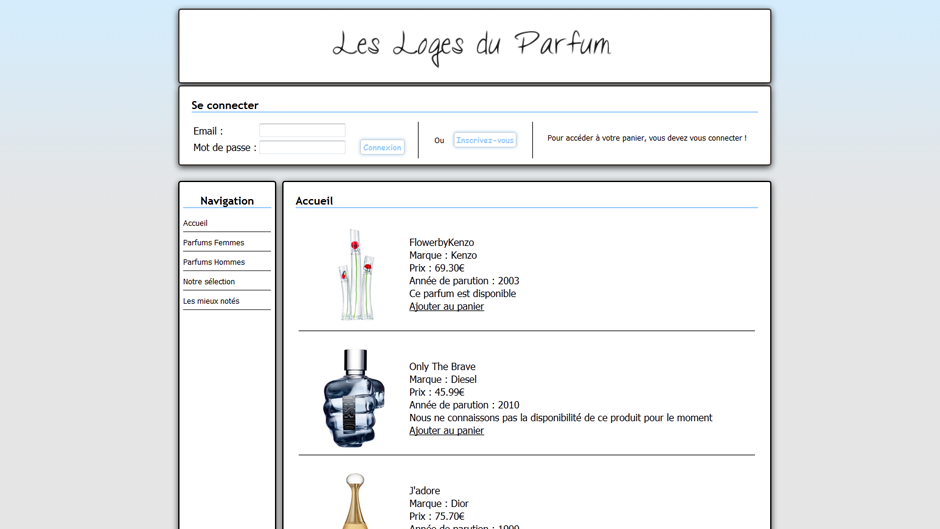This screenshot has height=529, width=940.
Task: Click the Marque : Kenzo text
Action: click(443, 256)
